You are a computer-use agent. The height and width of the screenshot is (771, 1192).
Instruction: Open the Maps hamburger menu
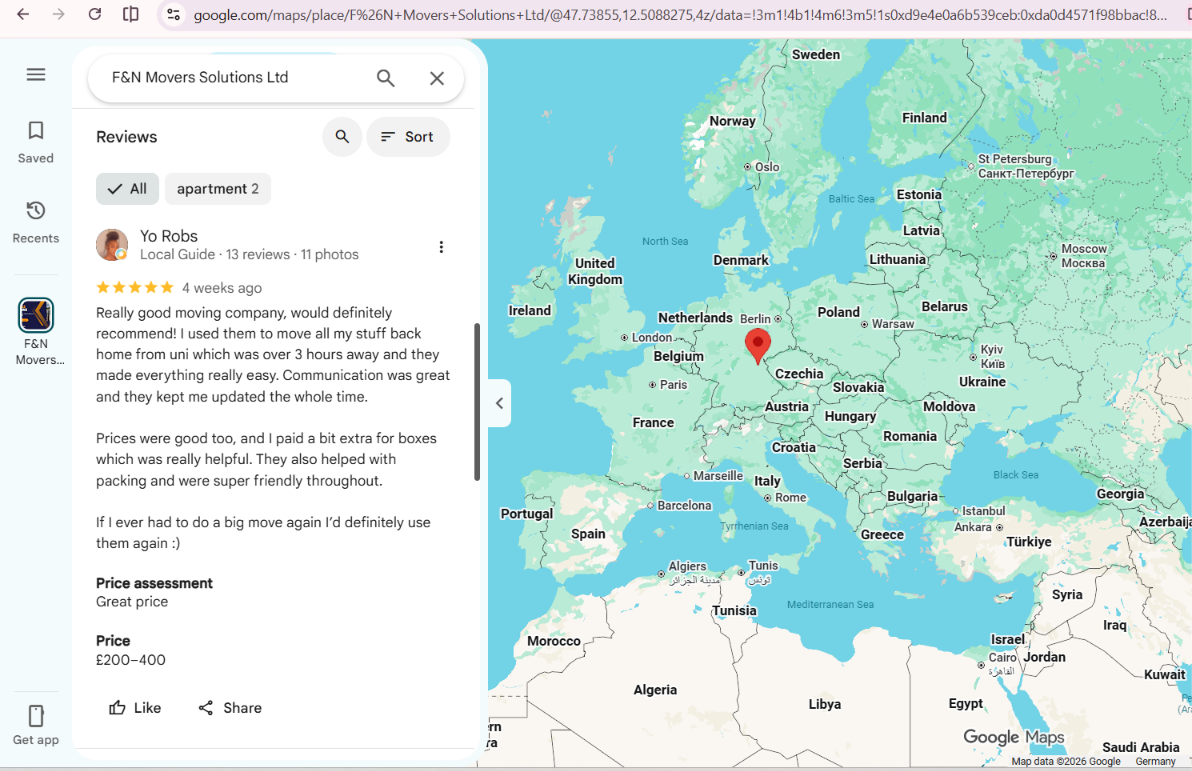point(36,75)
